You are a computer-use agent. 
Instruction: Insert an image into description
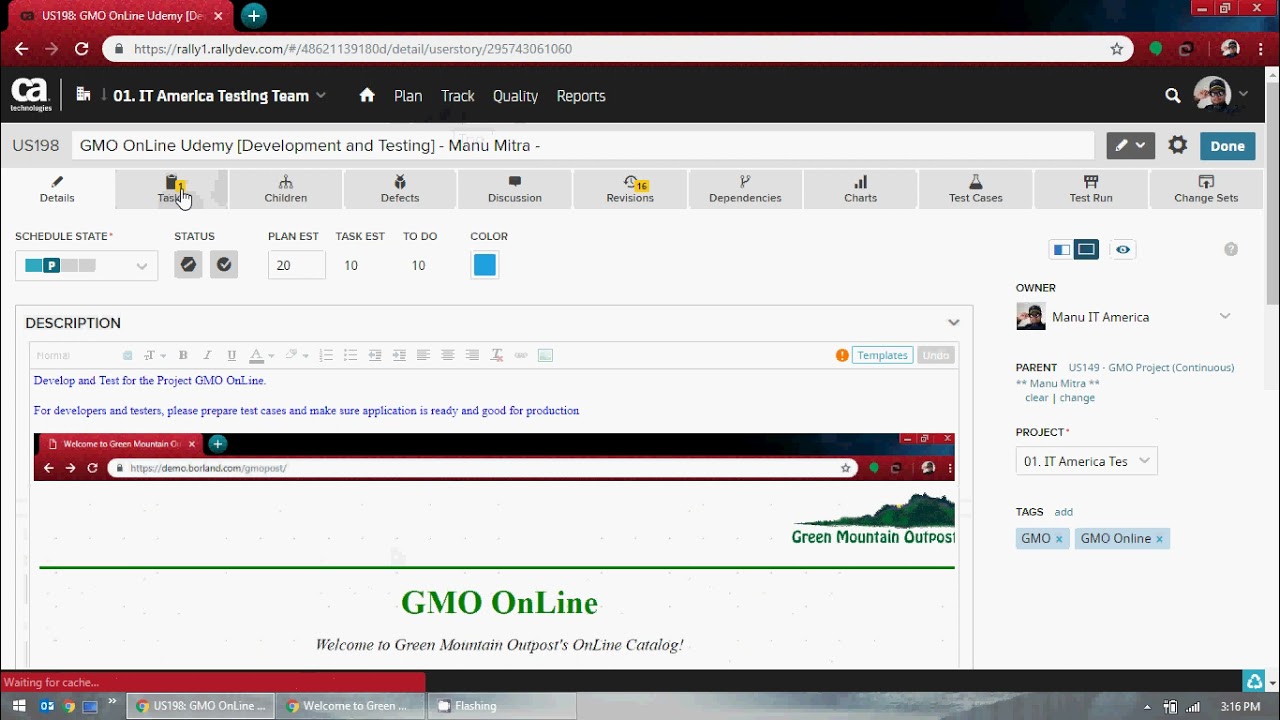pyautogui.click(x=545, y=355)
